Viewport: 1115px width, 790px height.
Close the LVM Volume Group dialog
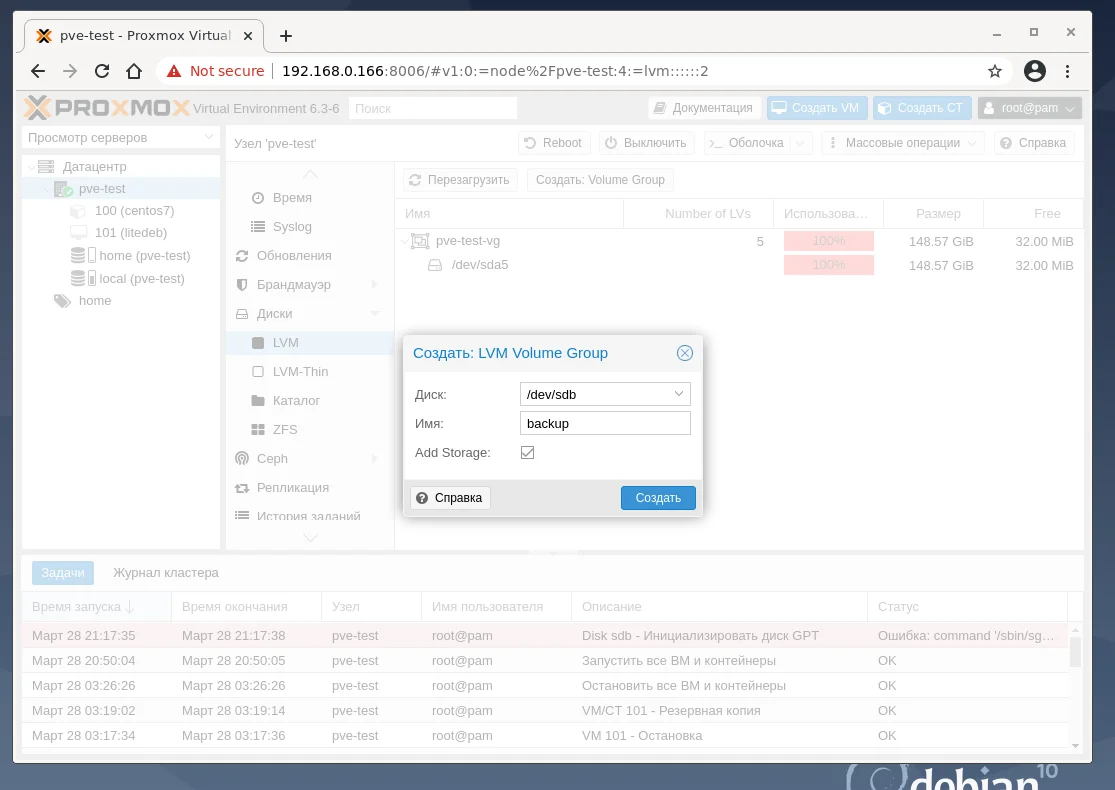[684, 353]
